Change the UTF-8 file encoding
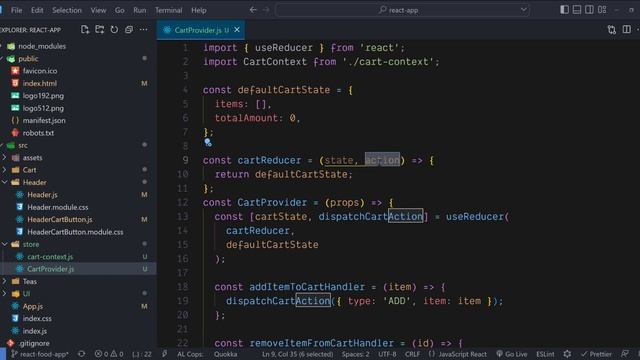Screen dimensions: 640x360 (x=387, y=354)
